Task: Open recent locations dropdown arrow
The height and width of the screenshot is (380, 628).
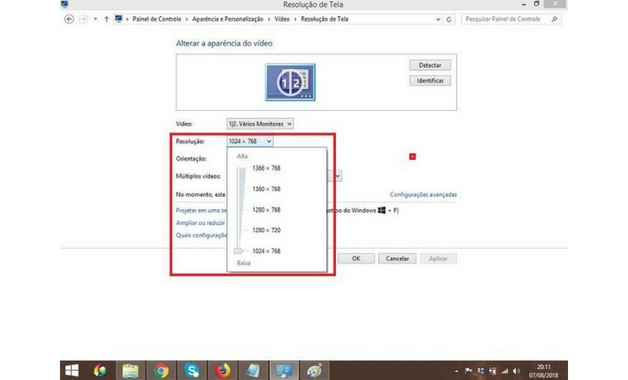Action: pos(95,19)
